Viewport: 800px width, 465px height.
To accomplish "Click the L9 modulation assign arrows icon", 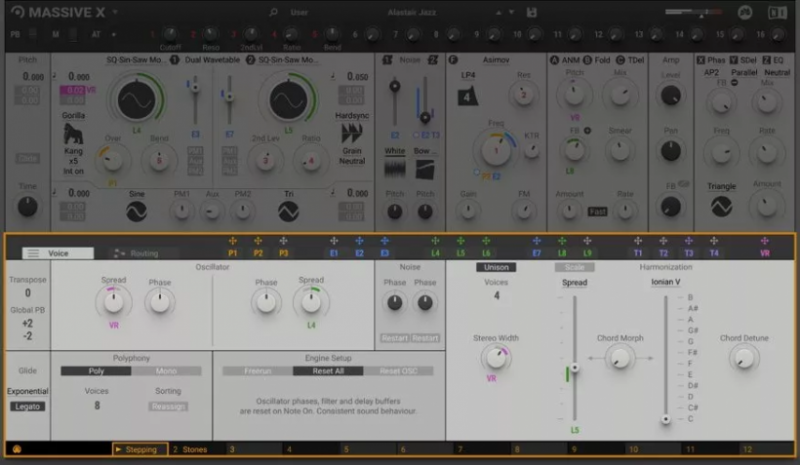I will (x=587, y=241).
